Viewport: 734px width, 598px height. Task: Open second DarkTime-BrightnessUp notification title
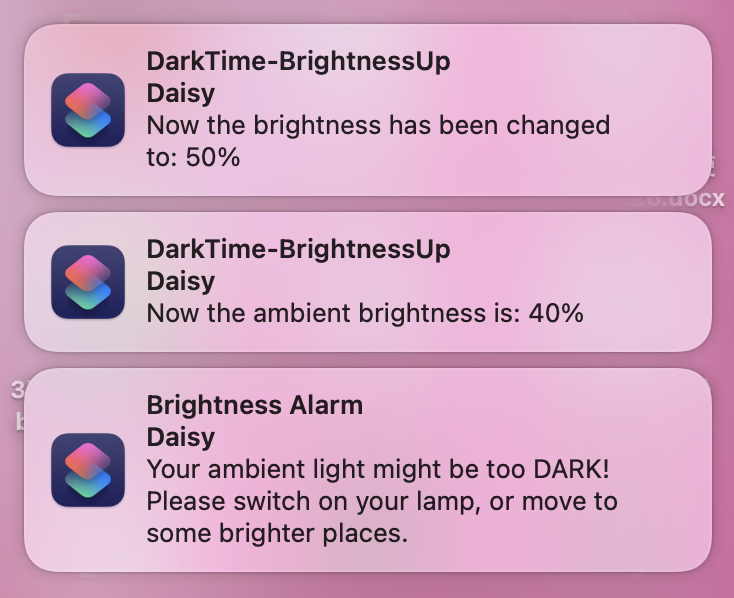(x=298, y=250)
